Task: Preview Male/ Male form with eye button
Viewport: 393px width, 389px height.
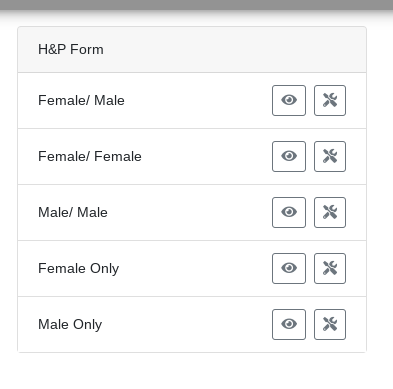Action: click(x=289, y=212)
